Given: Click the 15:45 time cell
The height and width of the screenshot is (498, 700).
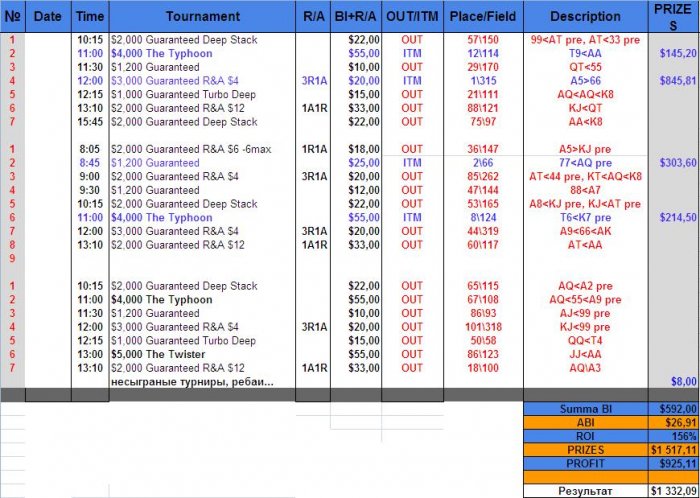Looking at the screenshot, I should point(90,122).
